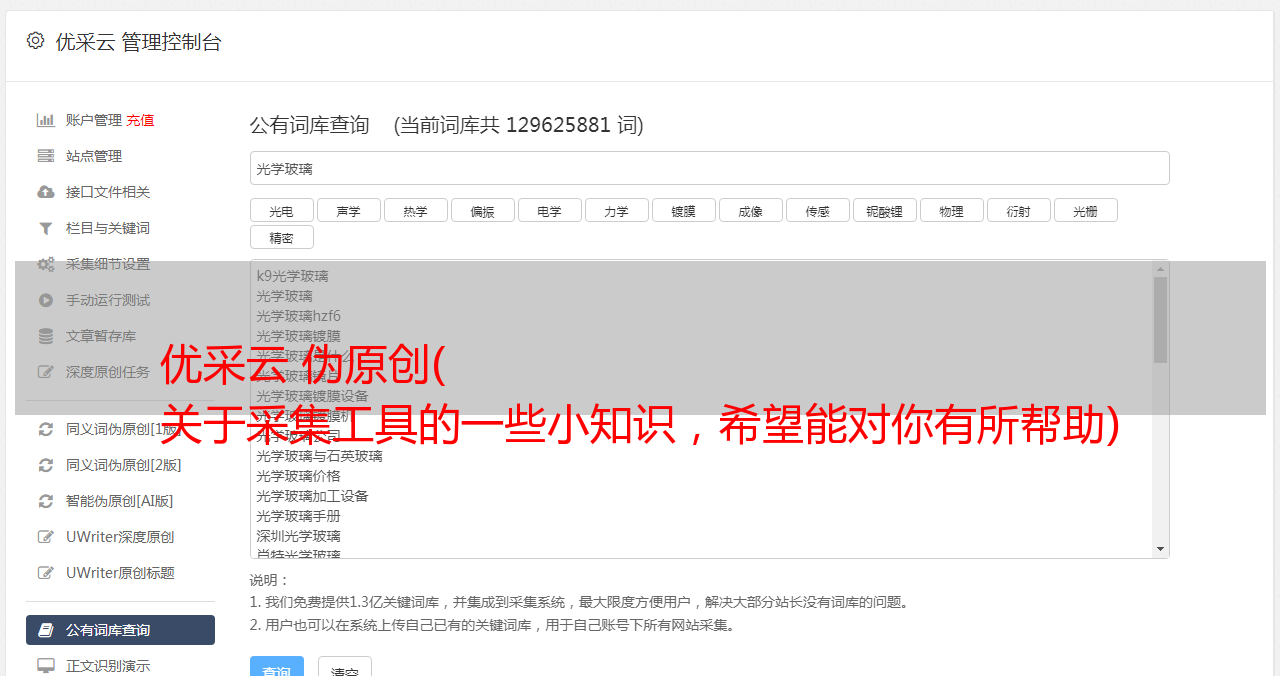Image resolution: width=1280 pixels, height=676 pixels.
Task: Select 光学玻璃加工设备 in the results list
Action: point(312,496)
